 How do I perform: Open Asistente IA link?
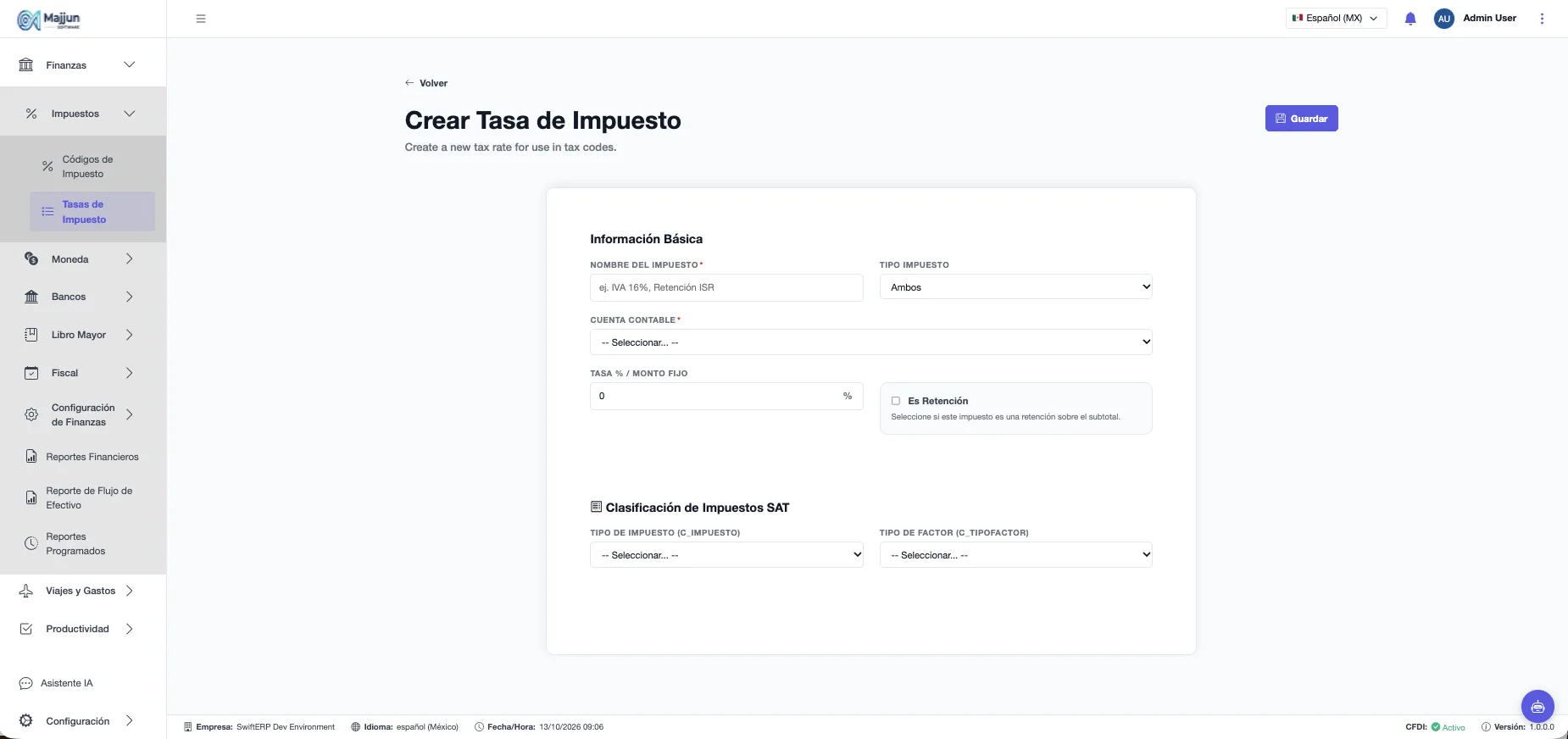67,683
